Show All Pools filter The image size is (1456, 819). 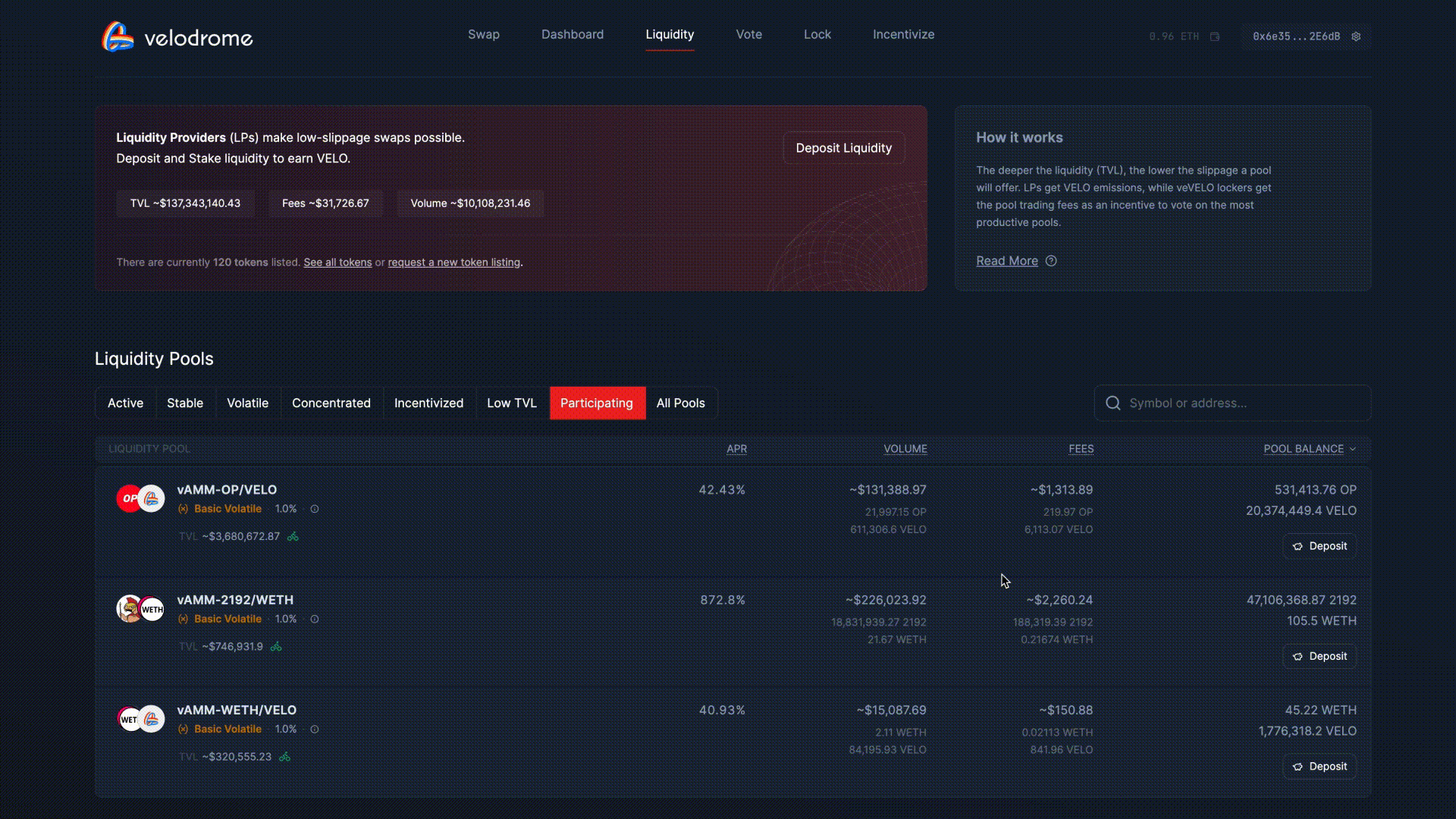[x=680, y=403]
